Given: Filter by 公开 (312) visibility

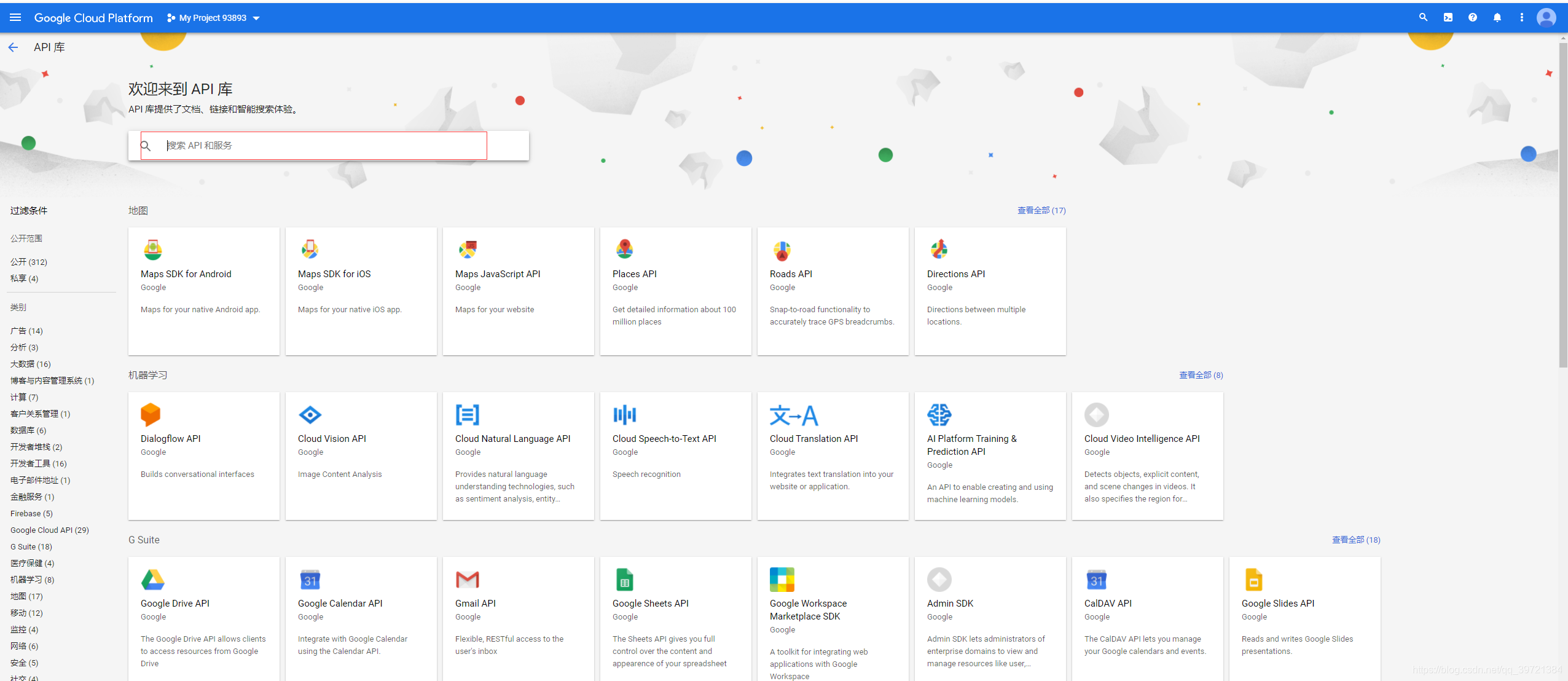Looking at the screenshot, I should (x=29, y=262).
